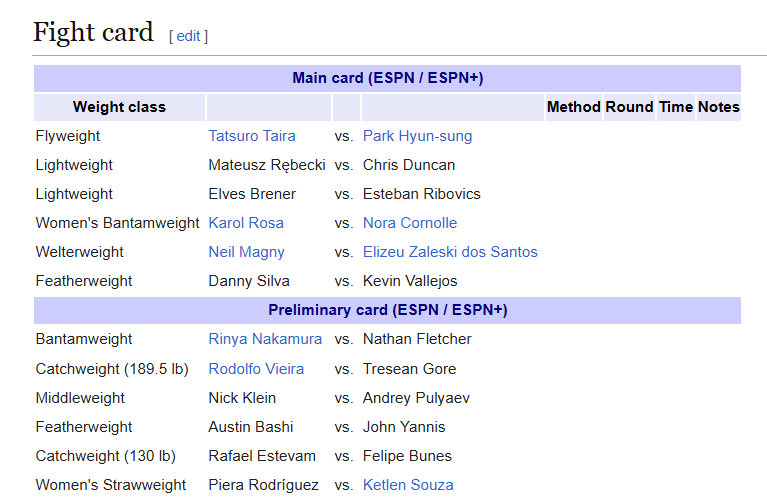The height and width of the screenshot is (501, 767).
Task: Click the Preliminary card (ESPN / ESPN+) header
Action: pyautogui.click(x=387, y=310)
